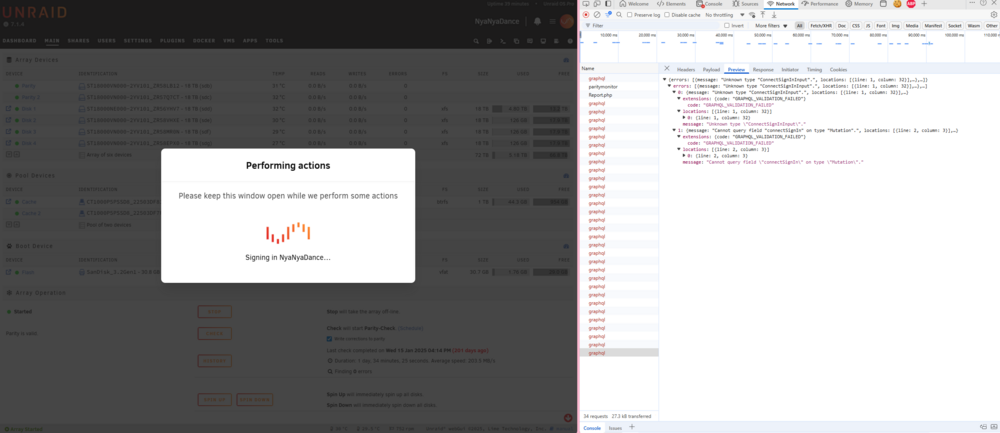Open the Console tab in DevTools
The height and width of the screenshot is (433, 1000).
click(709, 4)
